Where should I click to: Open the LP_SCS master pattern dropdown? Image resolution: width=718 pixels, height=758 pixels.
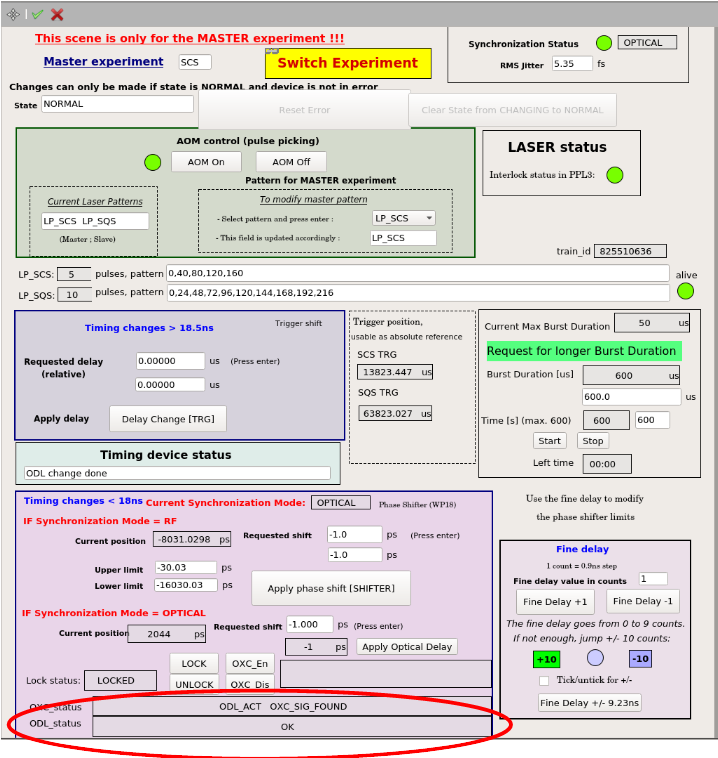[404, 218]
